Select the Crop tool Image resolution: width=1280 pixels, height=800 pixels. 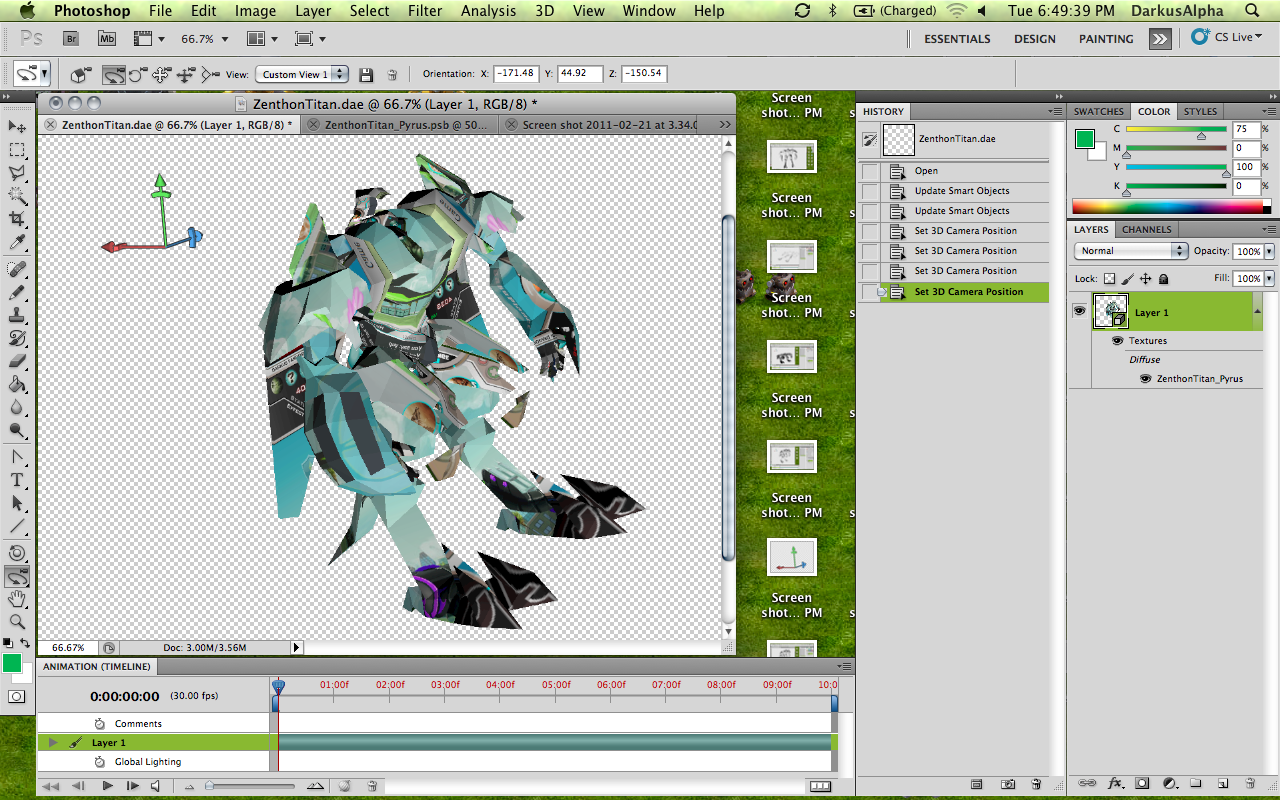tap(17, 219)
